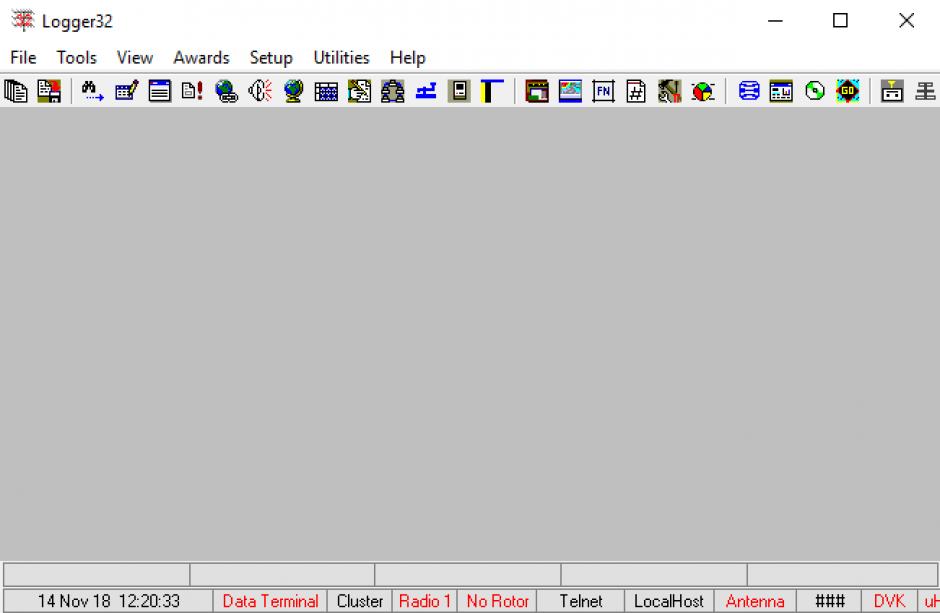The image size is (940, 613).
Task: Click the save logbook floppy icon
Action: pos(49,91)
